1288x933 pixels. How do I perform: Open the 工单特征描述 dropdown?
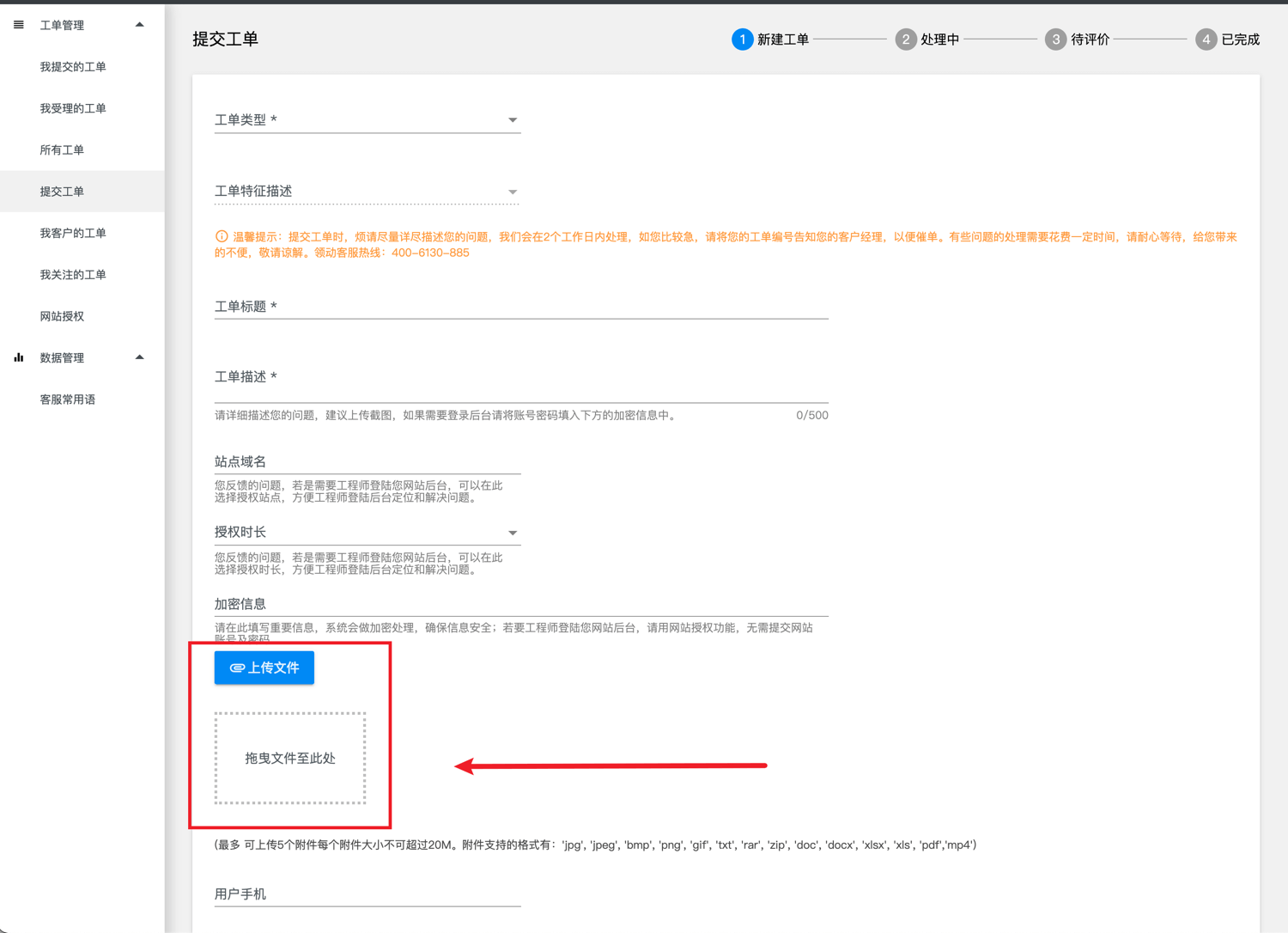tap(367, 192)
